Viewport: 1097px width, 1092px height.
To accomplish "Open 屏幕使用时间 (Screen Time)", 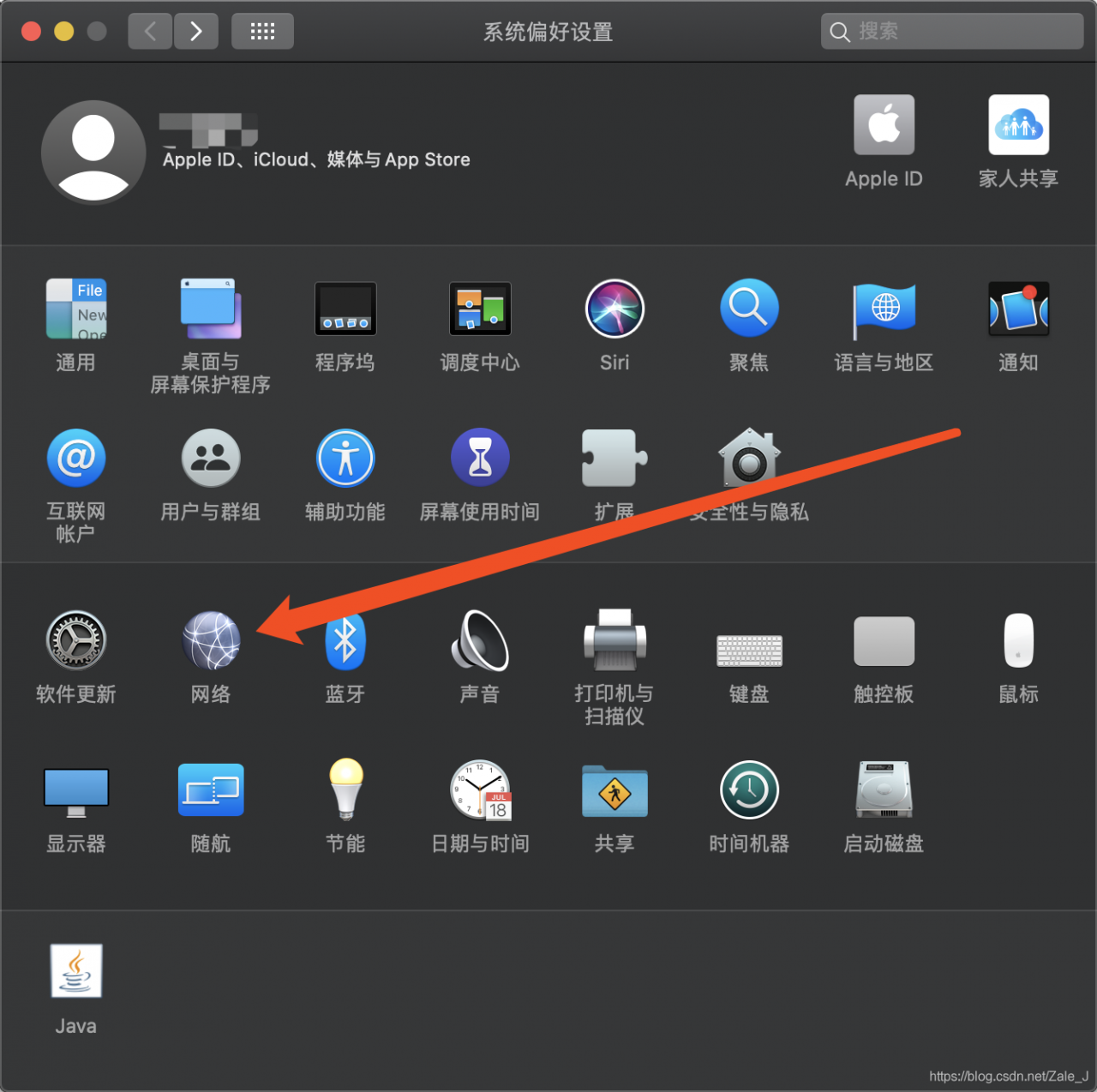I will 480,457.
